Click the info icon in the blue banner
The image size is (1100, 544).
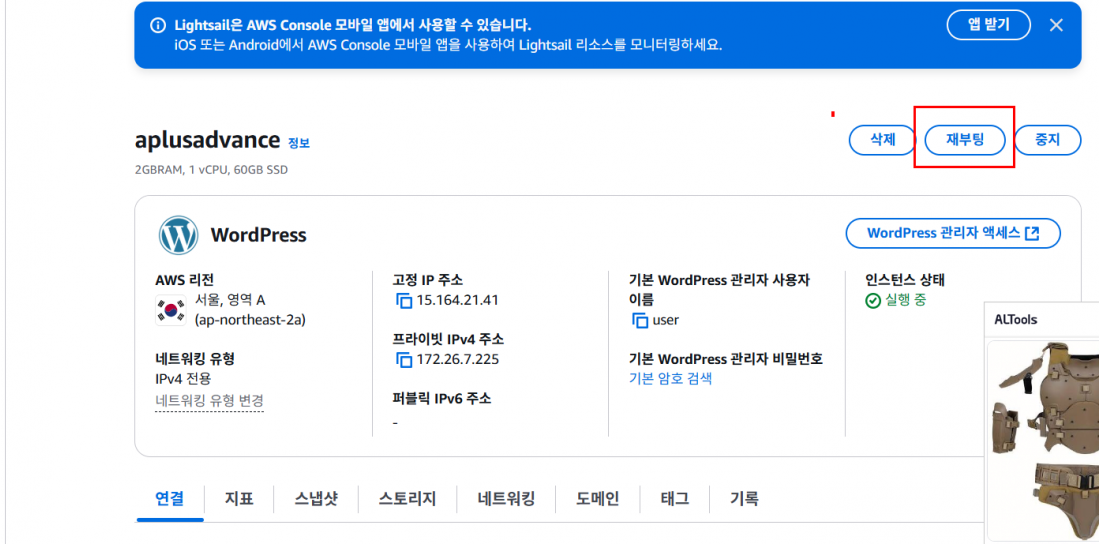coord(158,26)
